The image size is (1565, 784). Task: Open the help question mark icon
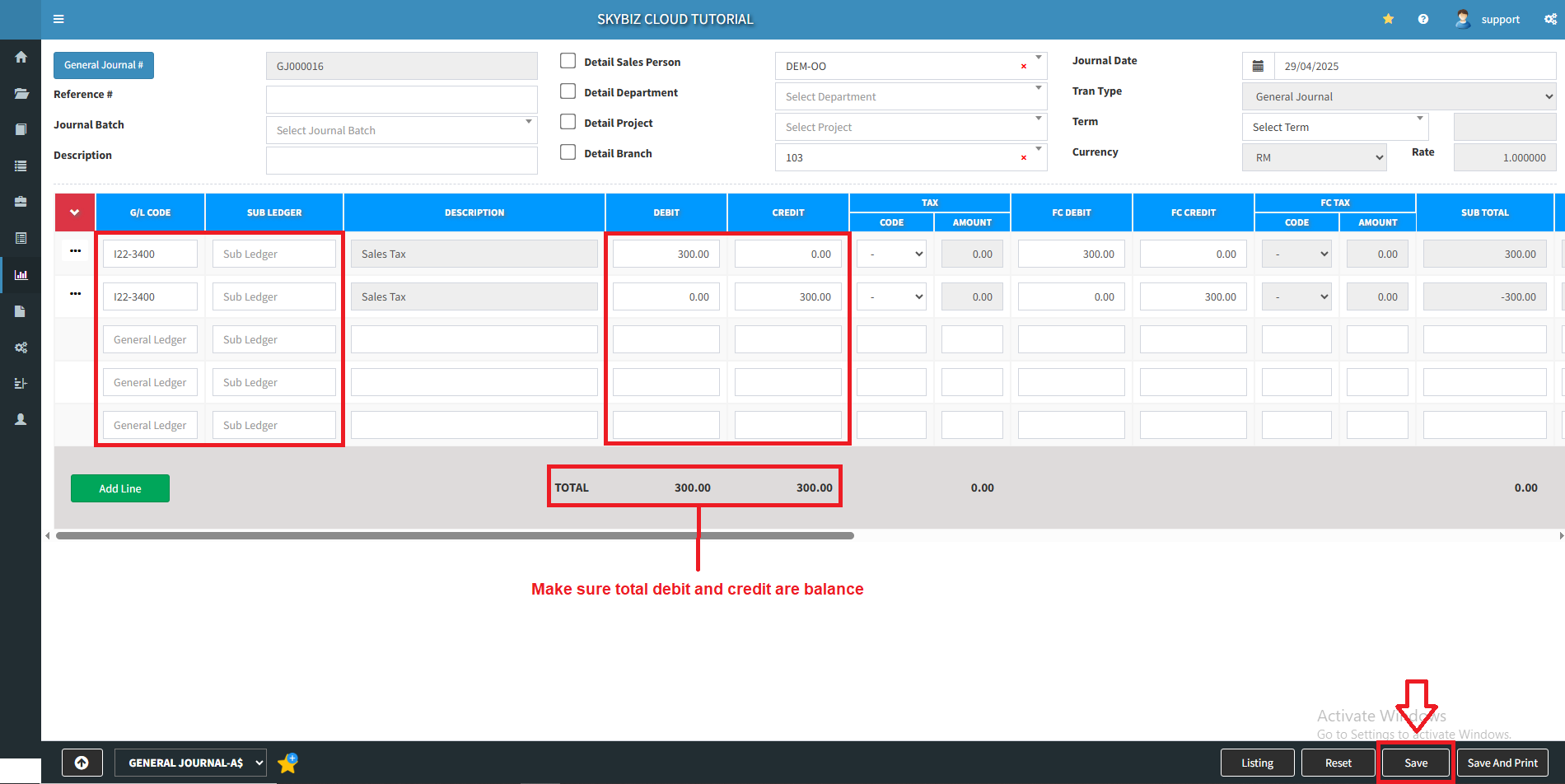[1423, 19]
